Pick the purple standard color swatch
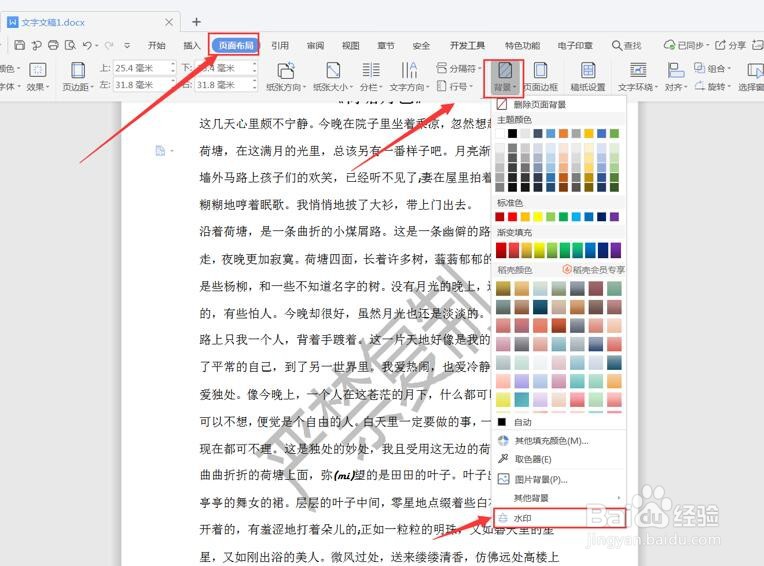 pos(614,216)
